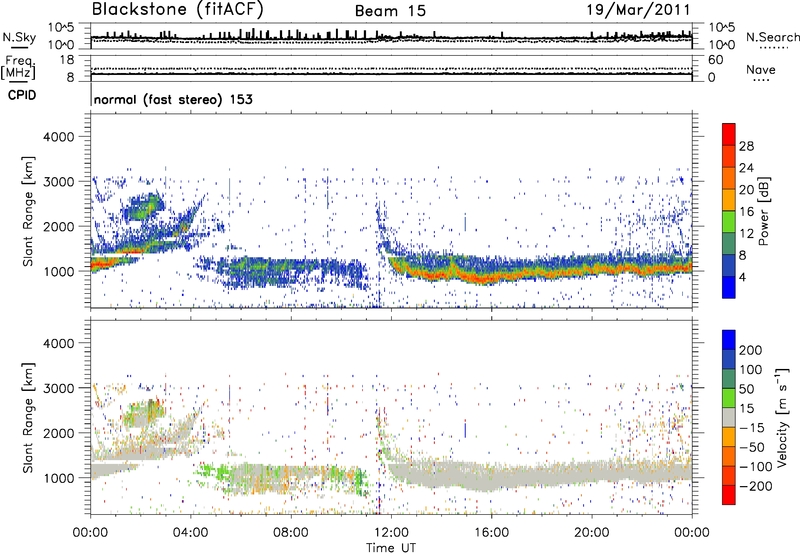Click the '18' tick on frequency panel

pyautogui.click(x=67, y=60)
